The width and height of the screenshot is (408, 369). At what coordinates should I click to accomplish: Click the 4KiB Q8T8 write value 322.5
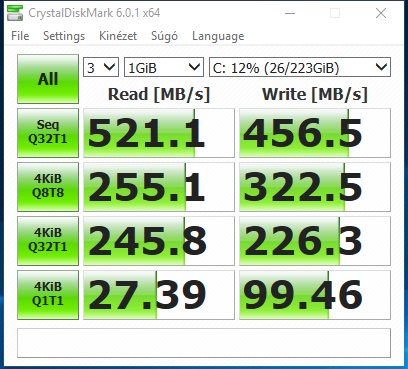pos(315,187)
